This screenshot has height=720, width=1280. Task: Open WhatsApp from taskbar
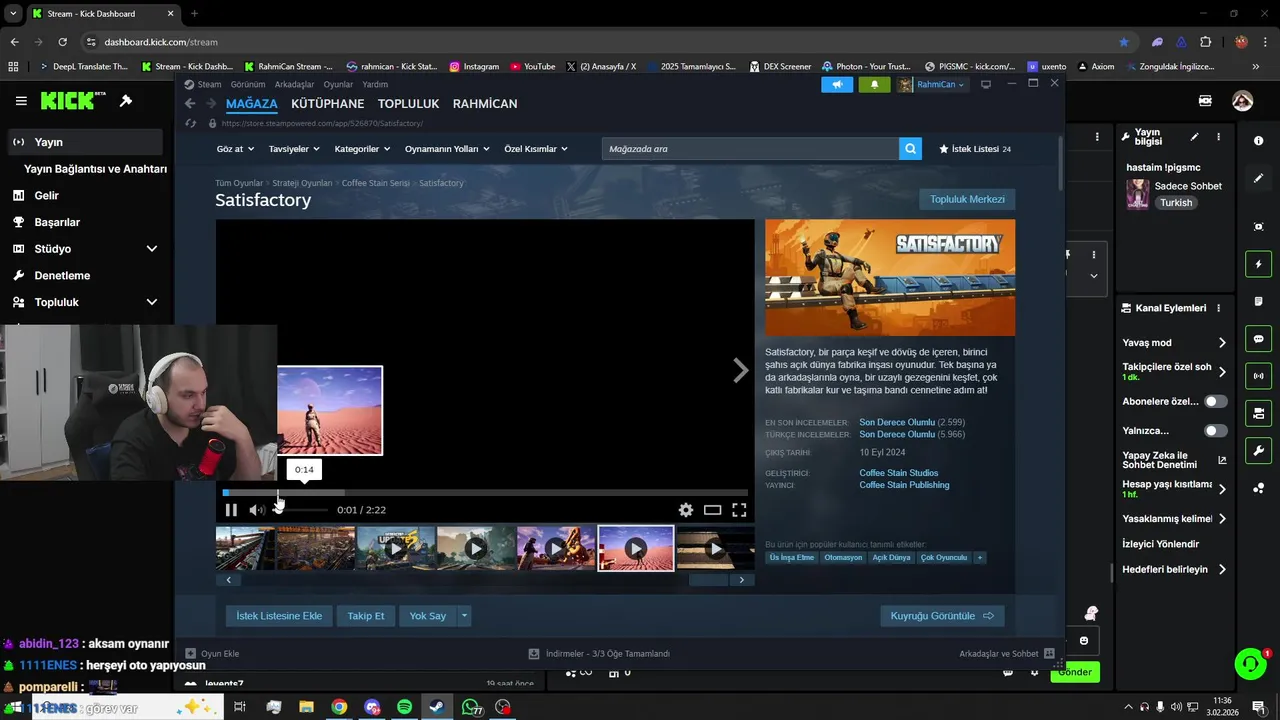pyautogui.click(x=470, y=707)
